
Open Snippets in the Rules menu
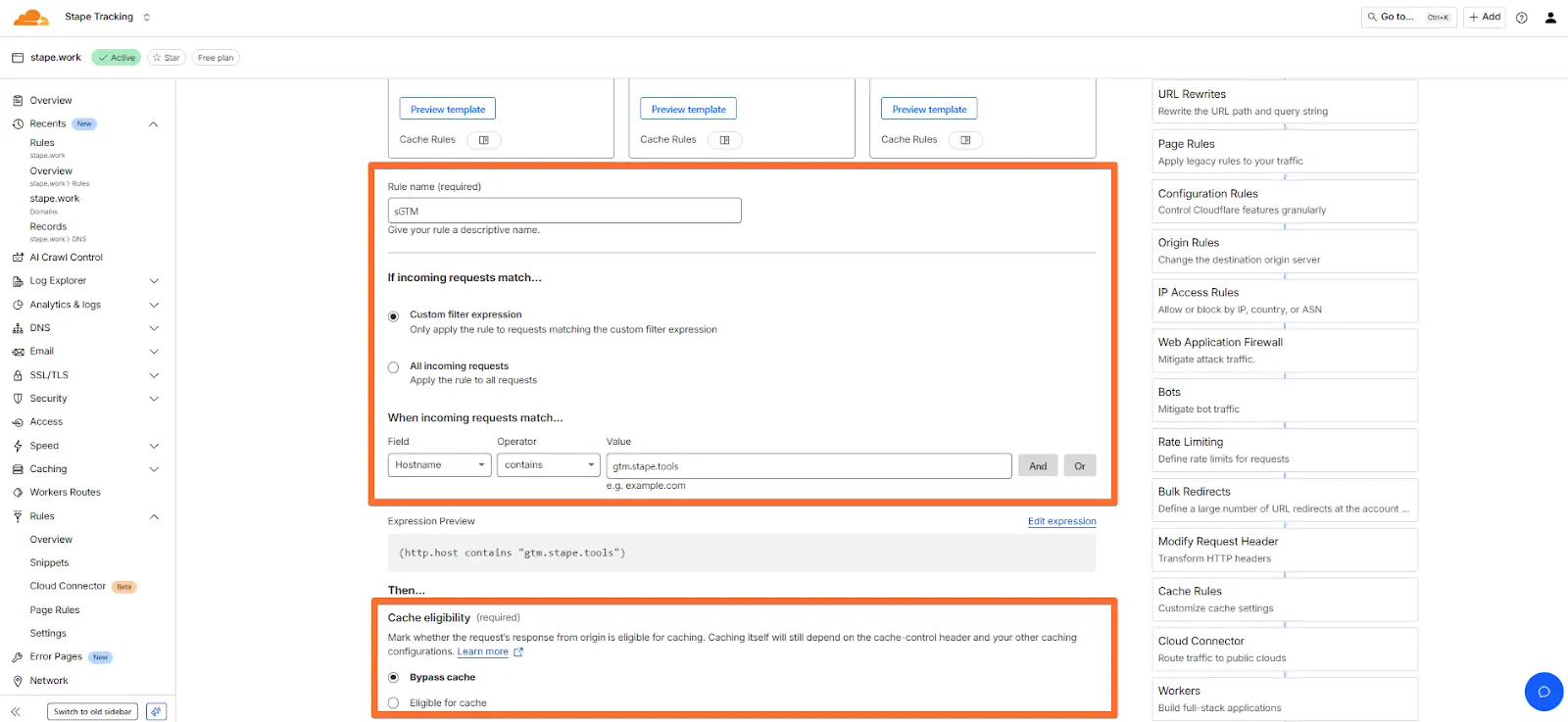[x=49, y=563]
